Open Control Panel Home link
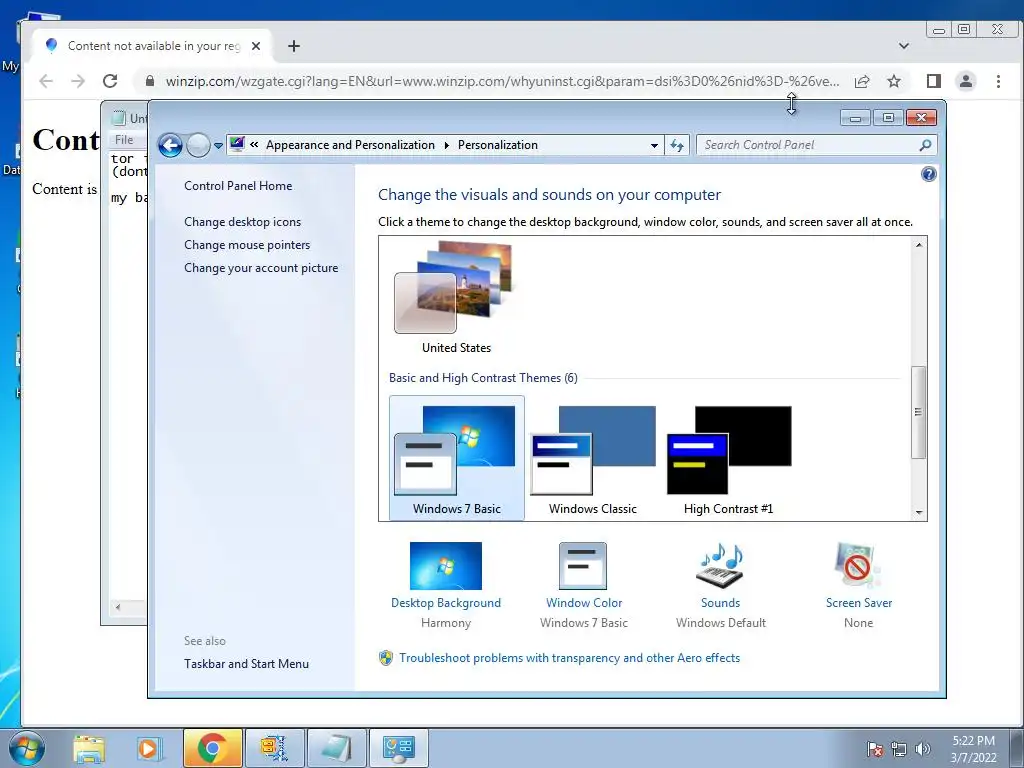 tap(238, 185)
